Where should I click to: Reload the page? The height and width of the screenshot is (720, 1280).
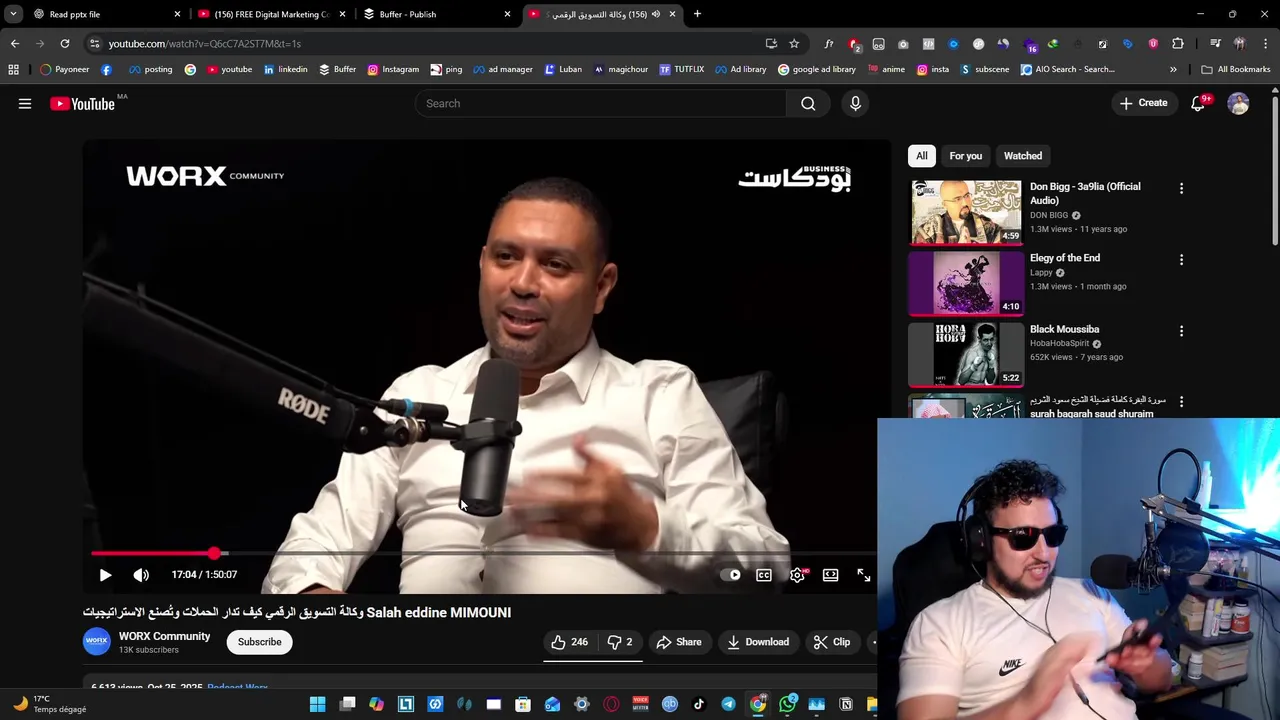tap(65, 43)
